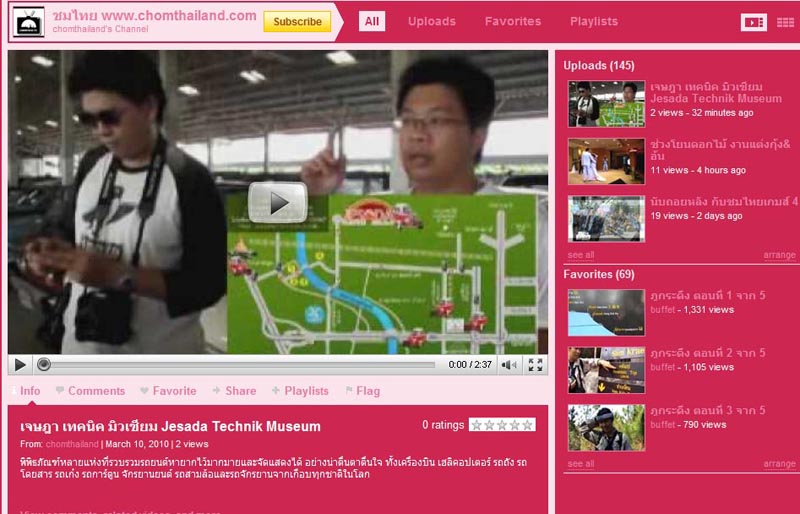Image resolution: width=800 pixels, height=514 pixels.
Task: Open the Comments tab
Action: click(x=91, y=391)
